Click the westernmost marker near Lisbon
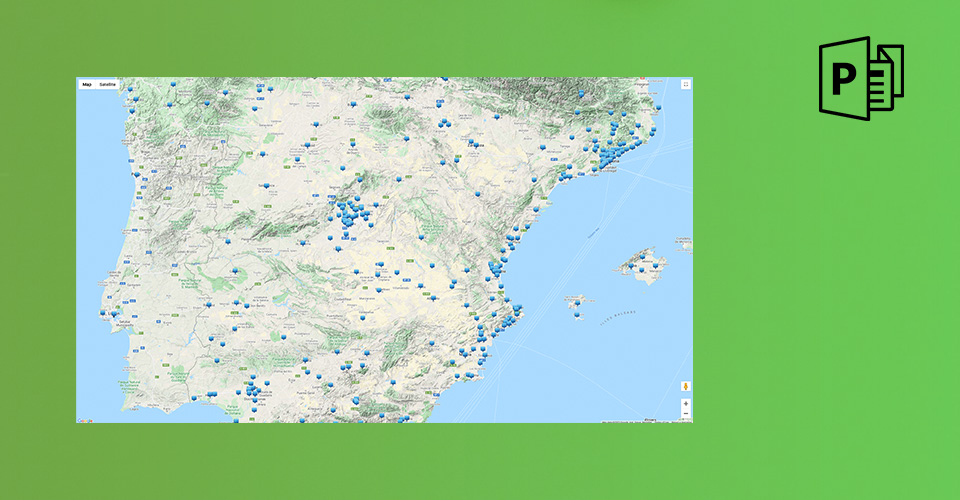The width and height of the screenshot is (960, 500). tap(103, 313)
